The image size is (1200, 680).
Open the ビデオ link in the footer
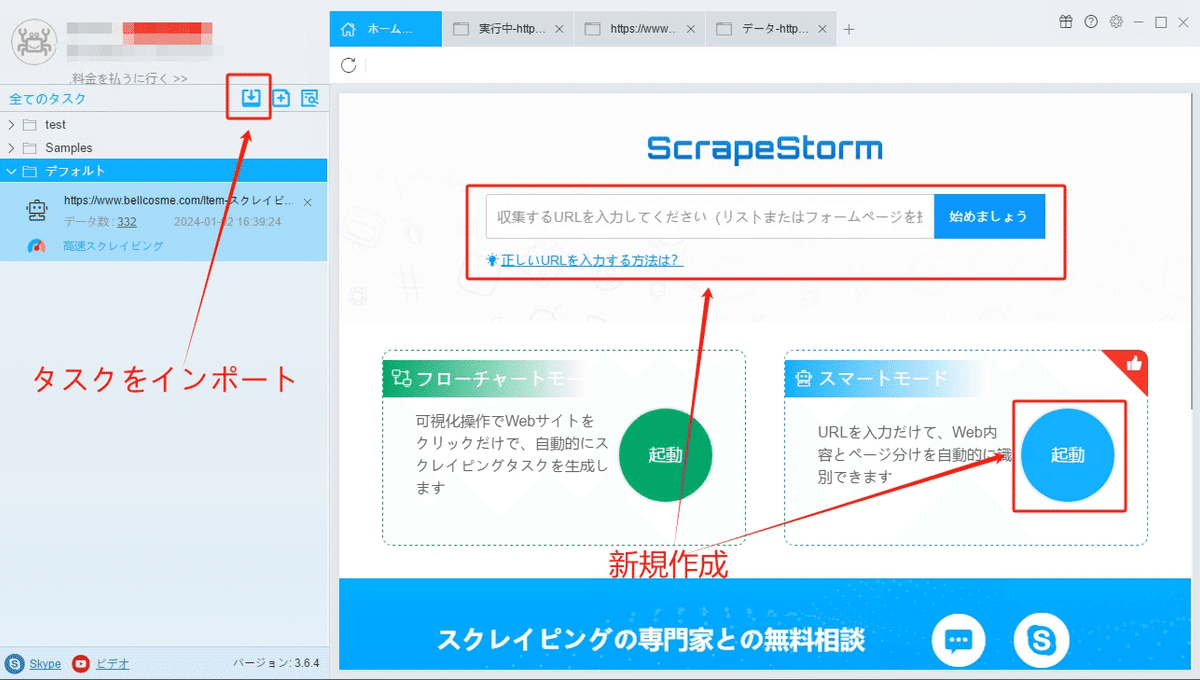tap(112, 663)
